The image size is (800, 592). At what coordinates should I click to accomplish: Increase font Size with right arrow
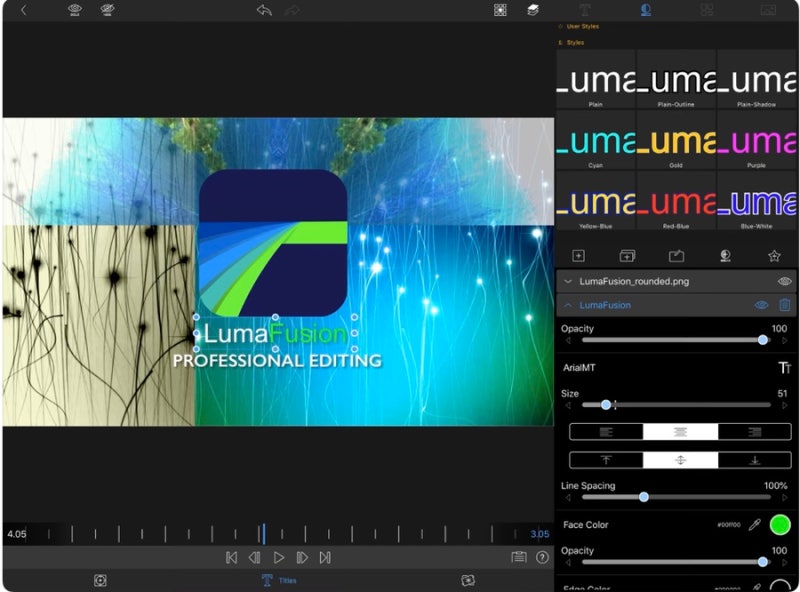[x=785, y=405]
